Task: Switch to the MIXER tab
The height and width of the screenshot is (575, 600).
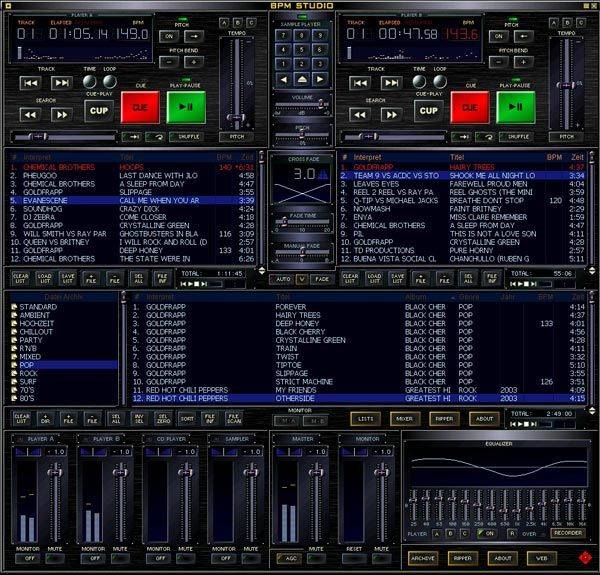Action: pos(403,418)
